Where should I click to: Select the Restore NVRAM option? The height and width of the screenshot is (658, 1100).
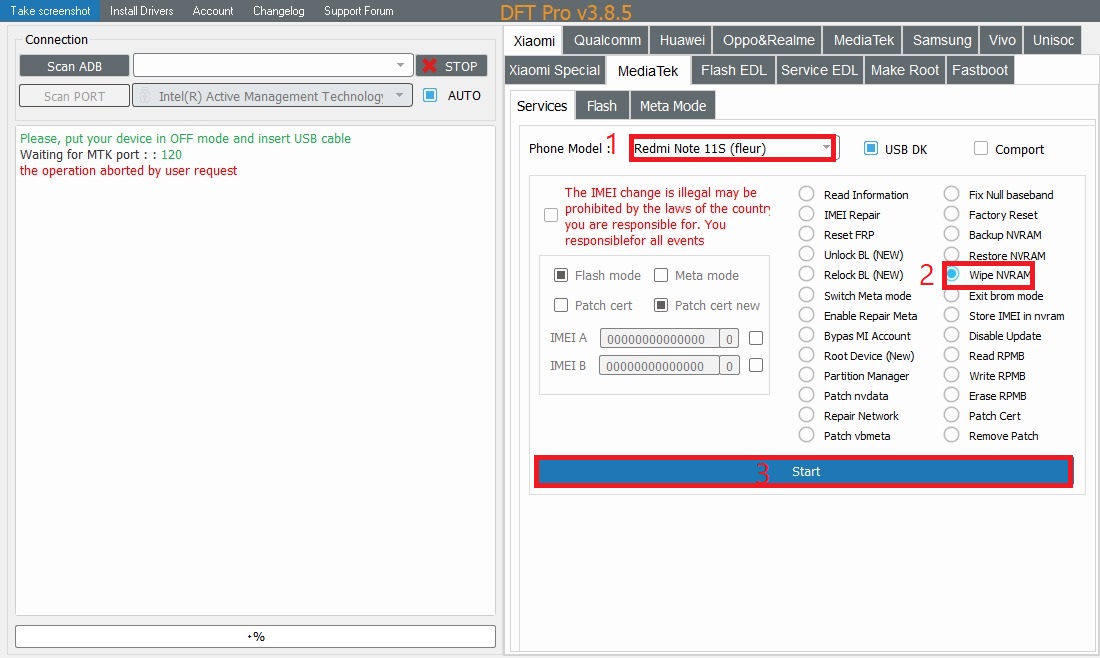tap(951, 254)
